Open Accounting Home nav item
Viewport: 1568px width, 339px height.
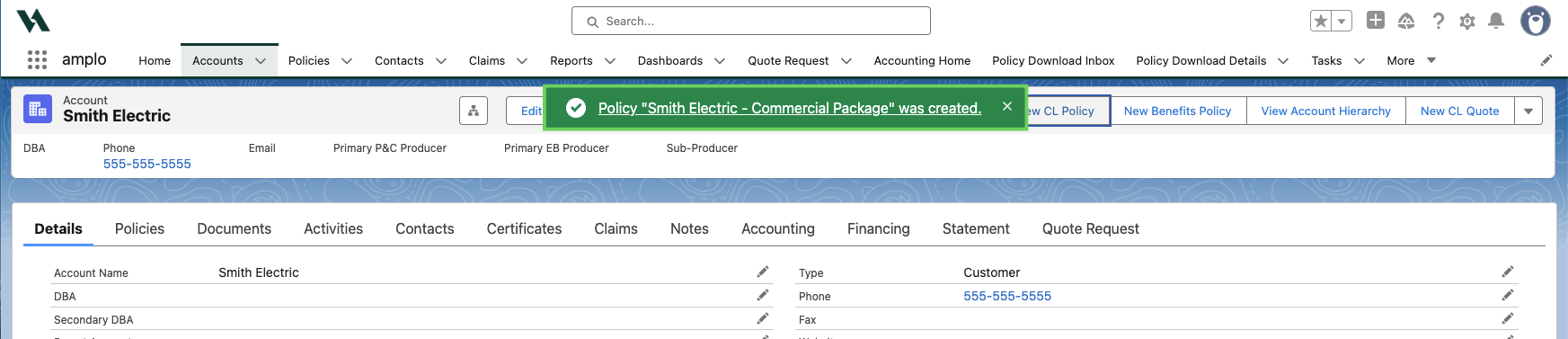pyautogui.click(x=922, y=60)
